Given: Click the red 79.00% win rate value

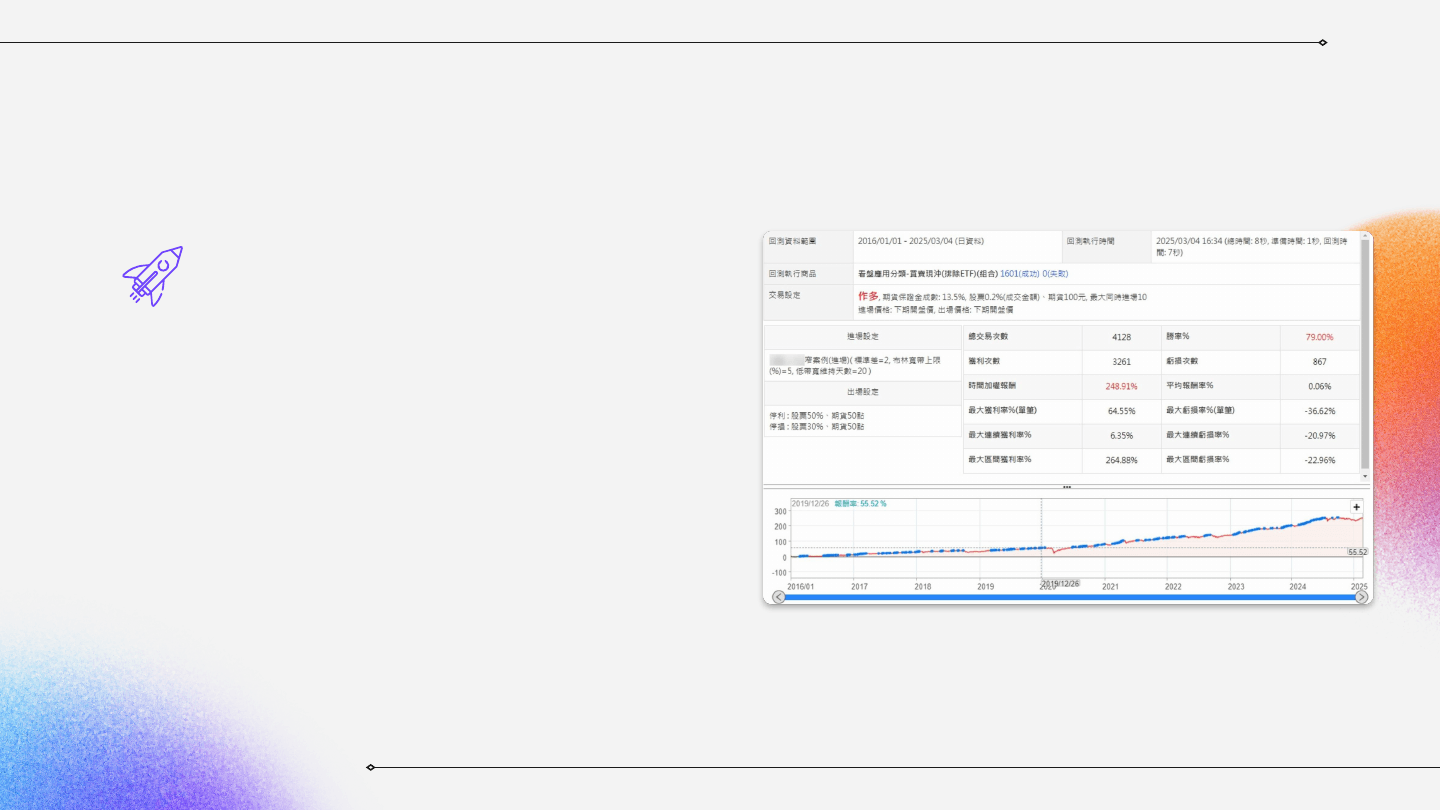Looking at the screenshot, I should coord(1319,337).
